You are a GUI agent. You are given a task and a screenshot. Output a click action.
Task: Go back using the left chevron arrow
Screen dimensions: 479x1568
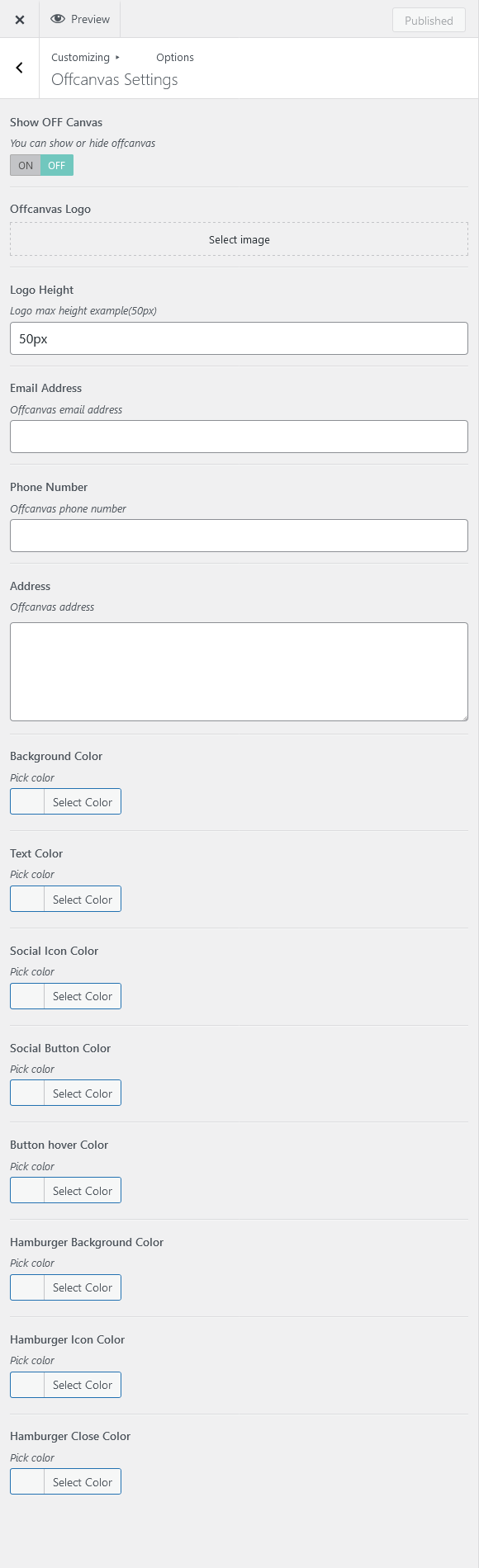pos(19,68)
